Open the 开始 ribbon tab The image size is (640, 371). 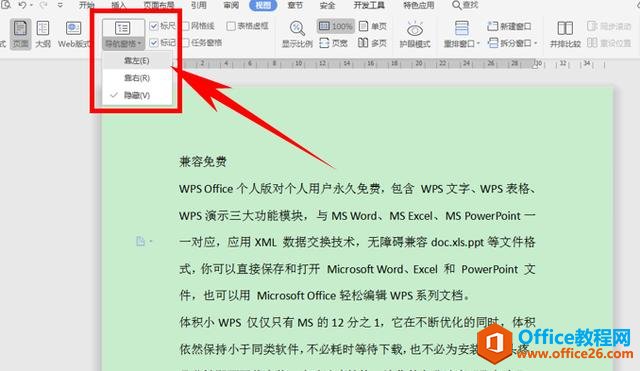[x=87, y=5]
